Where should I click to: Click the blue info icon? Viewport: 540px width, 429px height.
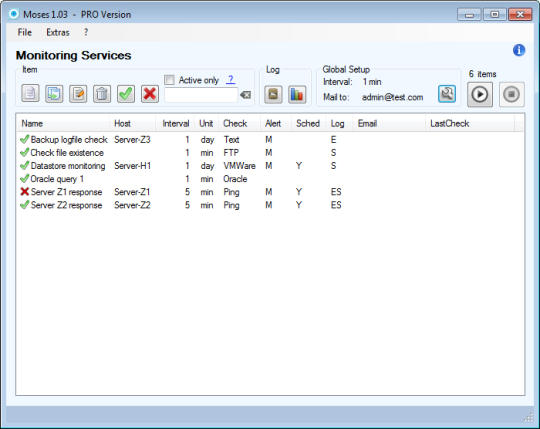pyautogui.click(x=519, y=50)
